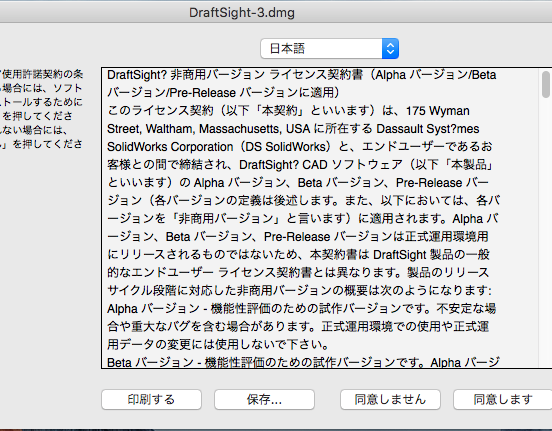Click the 印刷する print button
The image size is (552, 431).
151,399
